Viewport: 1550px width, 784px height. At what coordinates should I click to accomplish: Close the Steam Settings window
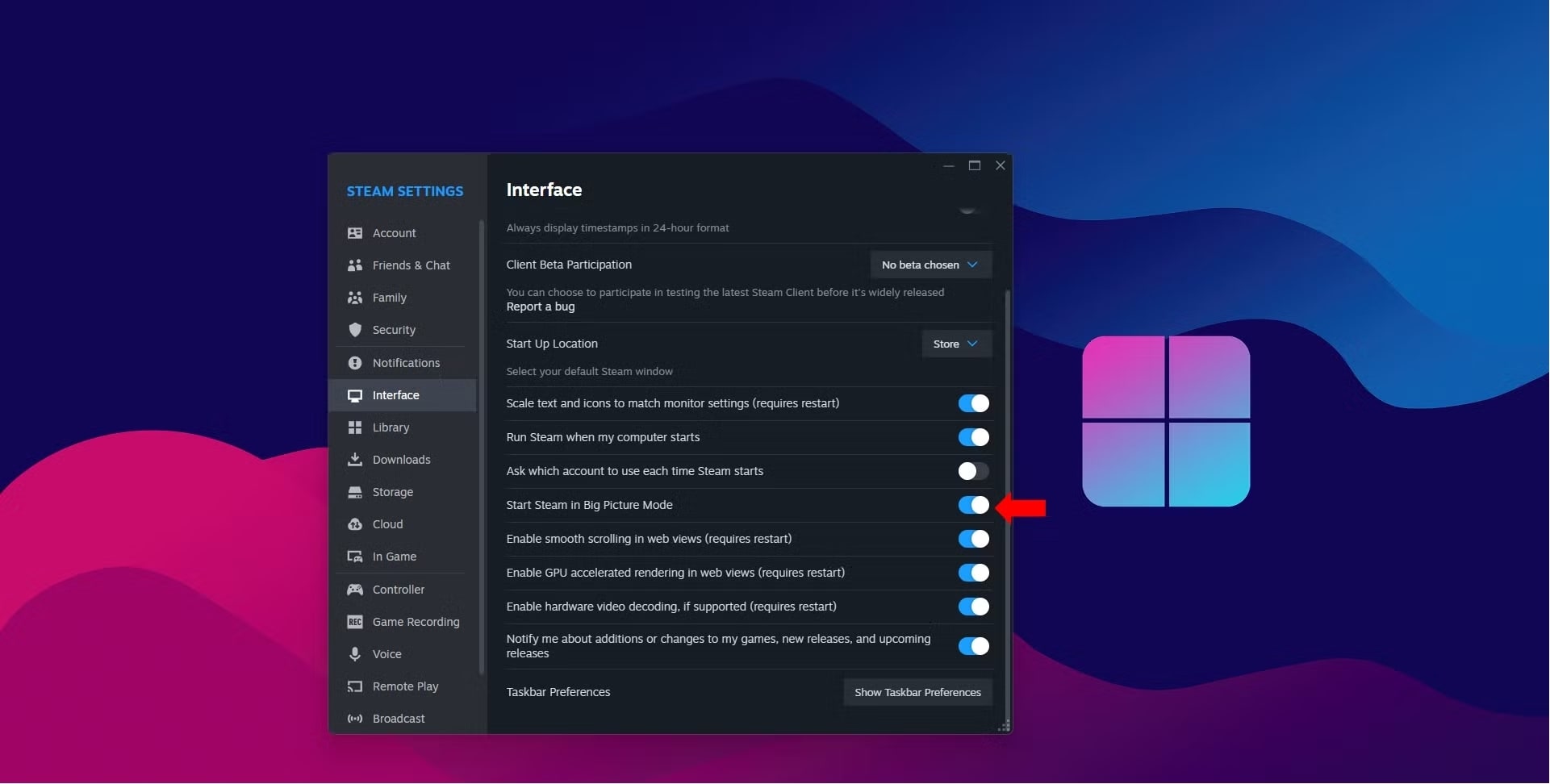pyautogui.click(x=1001, y=165)
